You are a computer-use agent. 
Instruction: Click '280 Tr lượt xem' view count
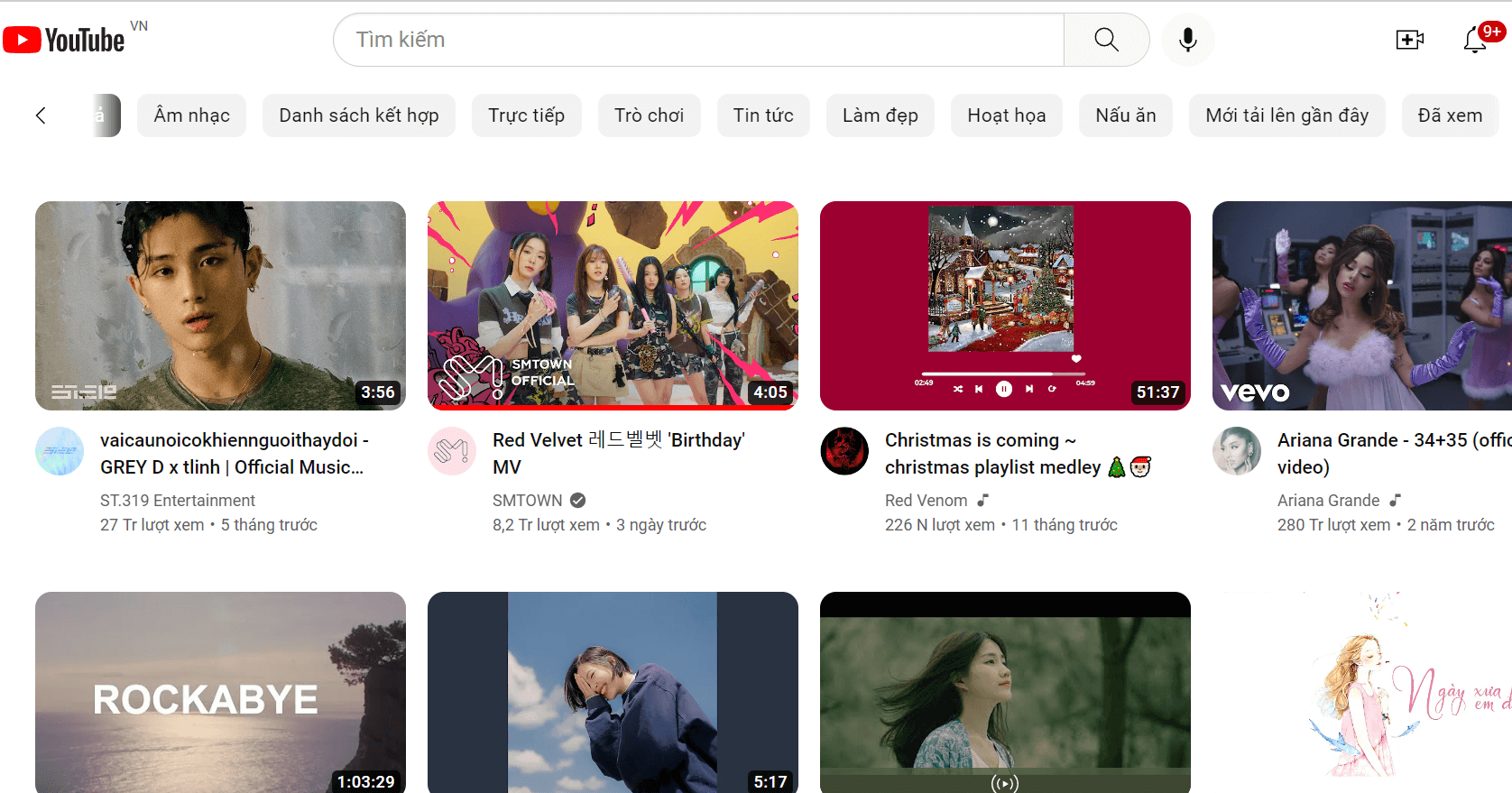(1334, 525)
